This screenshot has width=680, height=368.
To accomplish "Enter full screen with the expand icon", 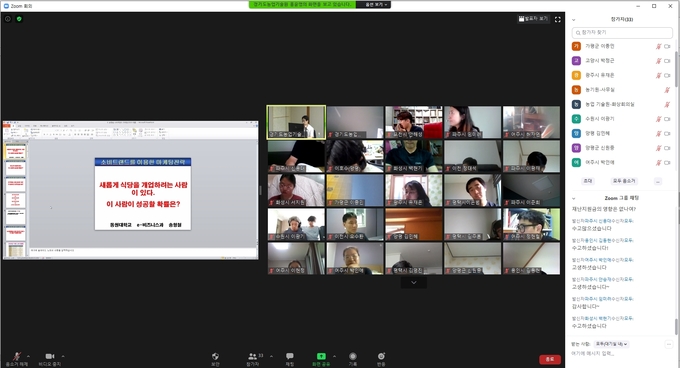I will tap(558, 19).
